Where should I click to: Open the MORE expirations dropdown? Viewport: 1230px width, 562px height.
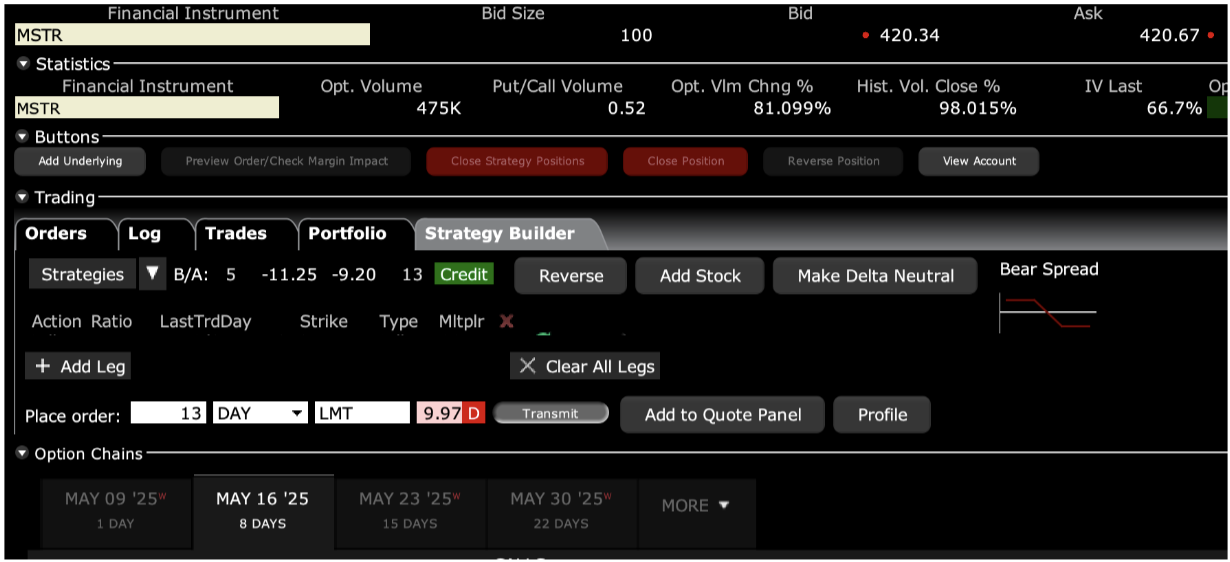(696, 506)
